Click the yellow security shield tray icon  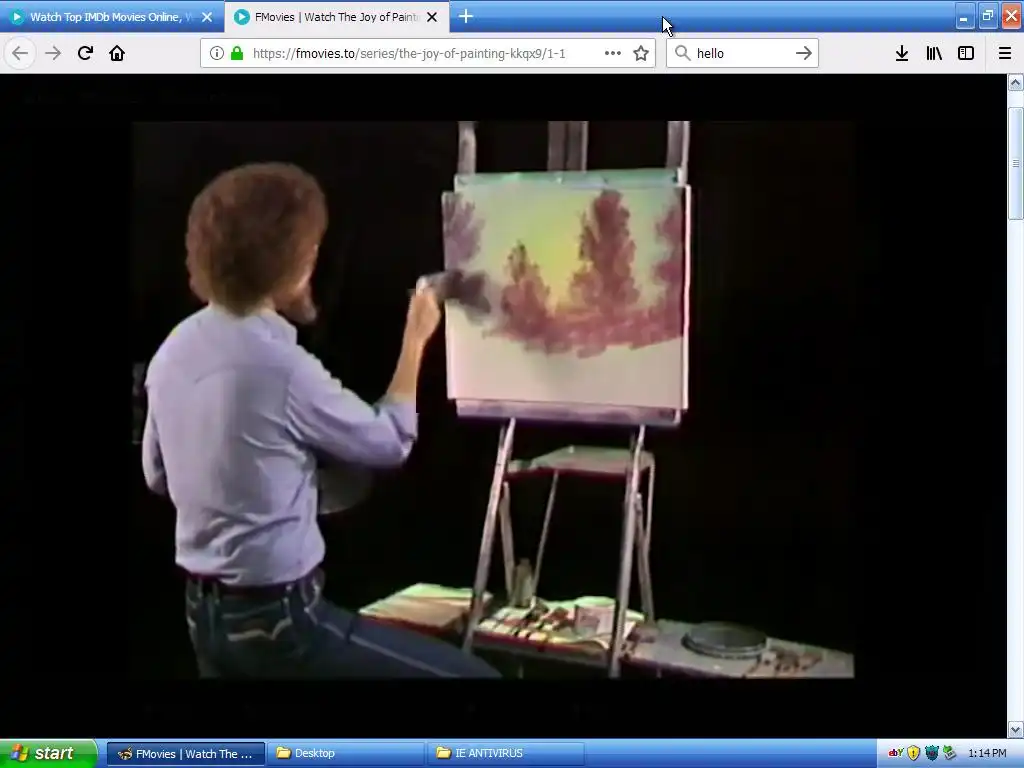point(914,753)
